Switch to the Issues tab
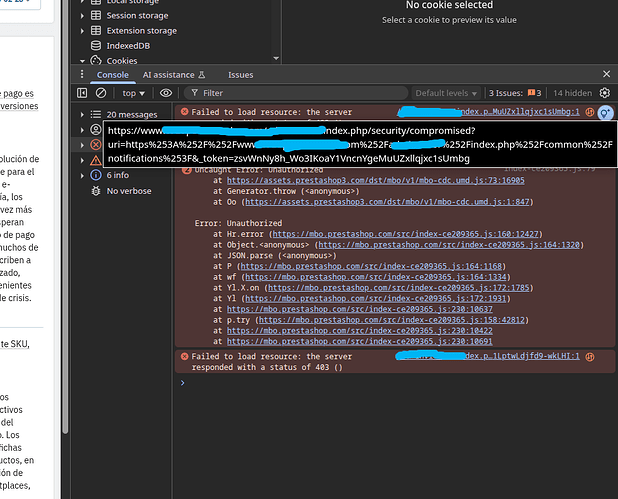Image resolution: width=618 pixels, height=499 pixels. (x=240, y=75)
